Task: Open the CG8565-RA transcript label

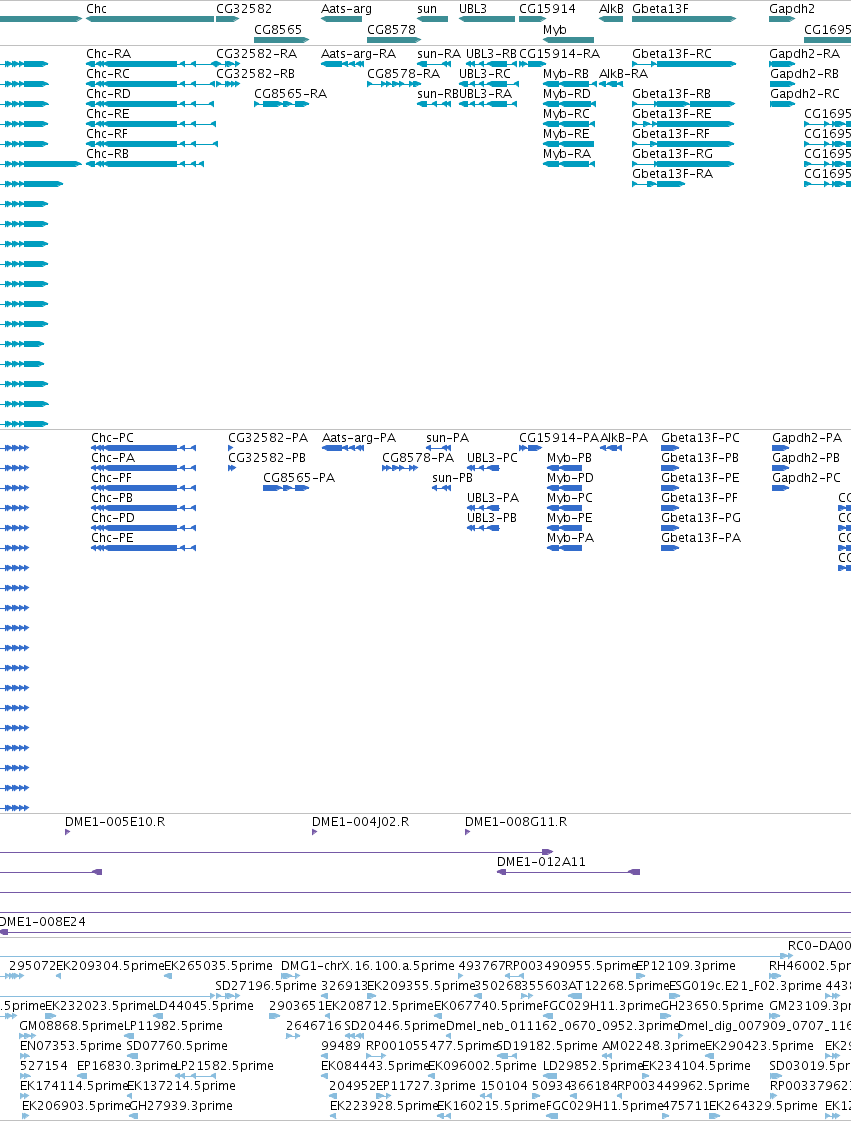Action: (x=290, y=94)
